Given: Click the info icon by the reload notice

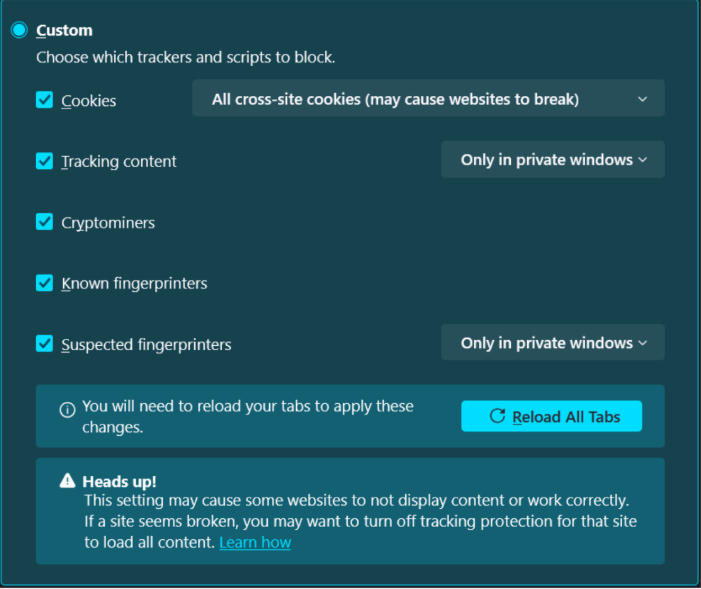Looking at the screenshot, I should coord(68,409).
